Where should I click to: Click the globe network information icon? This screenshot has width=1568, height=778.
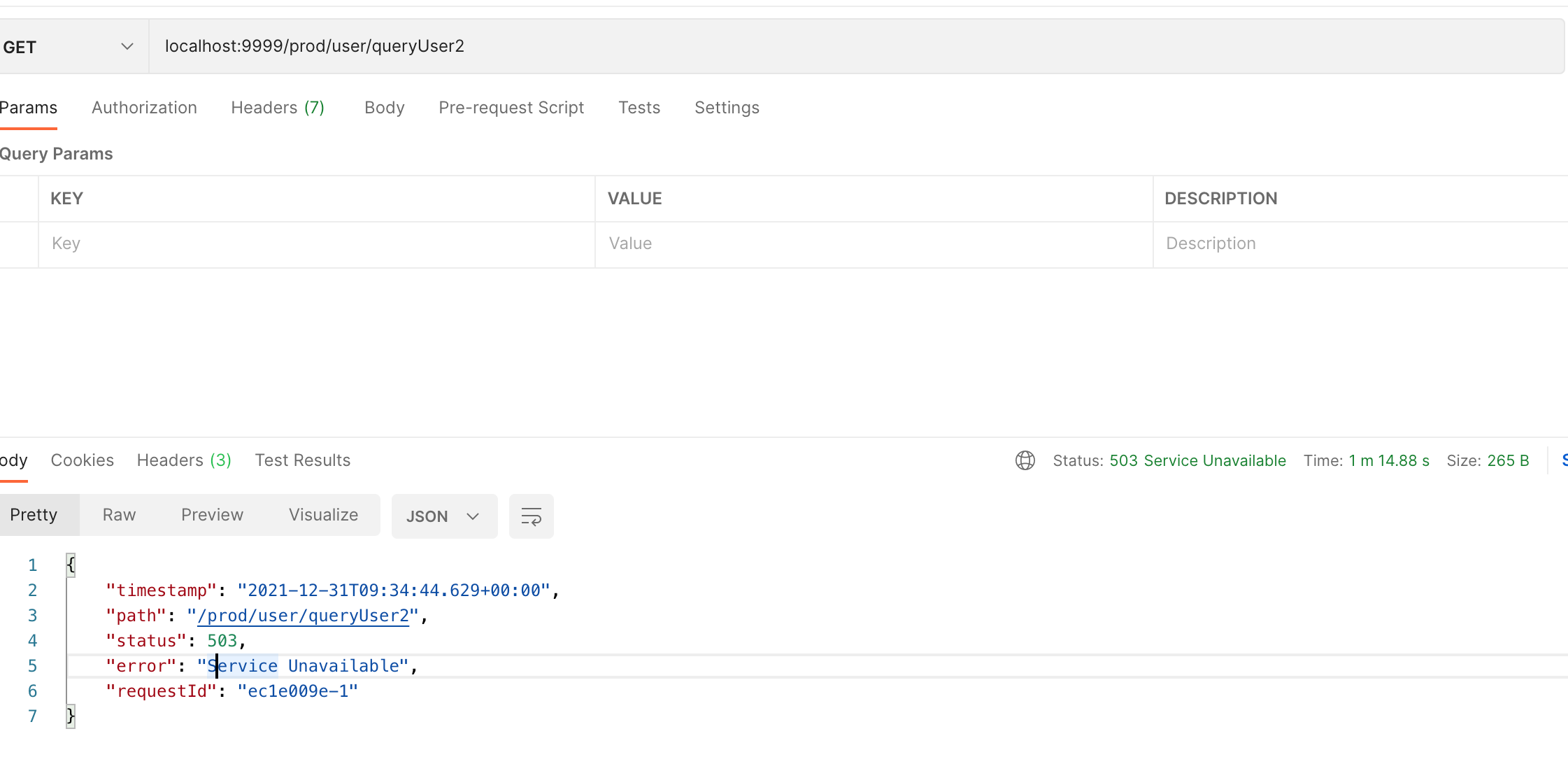1025,460
